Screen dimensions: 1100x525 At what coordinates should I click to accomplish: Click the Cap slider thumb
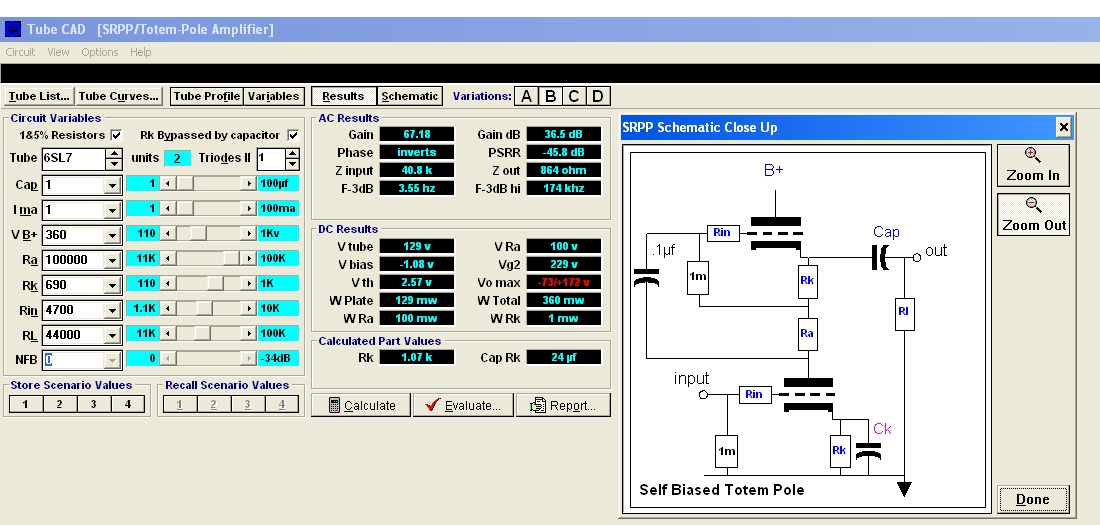tap(185, 184)
